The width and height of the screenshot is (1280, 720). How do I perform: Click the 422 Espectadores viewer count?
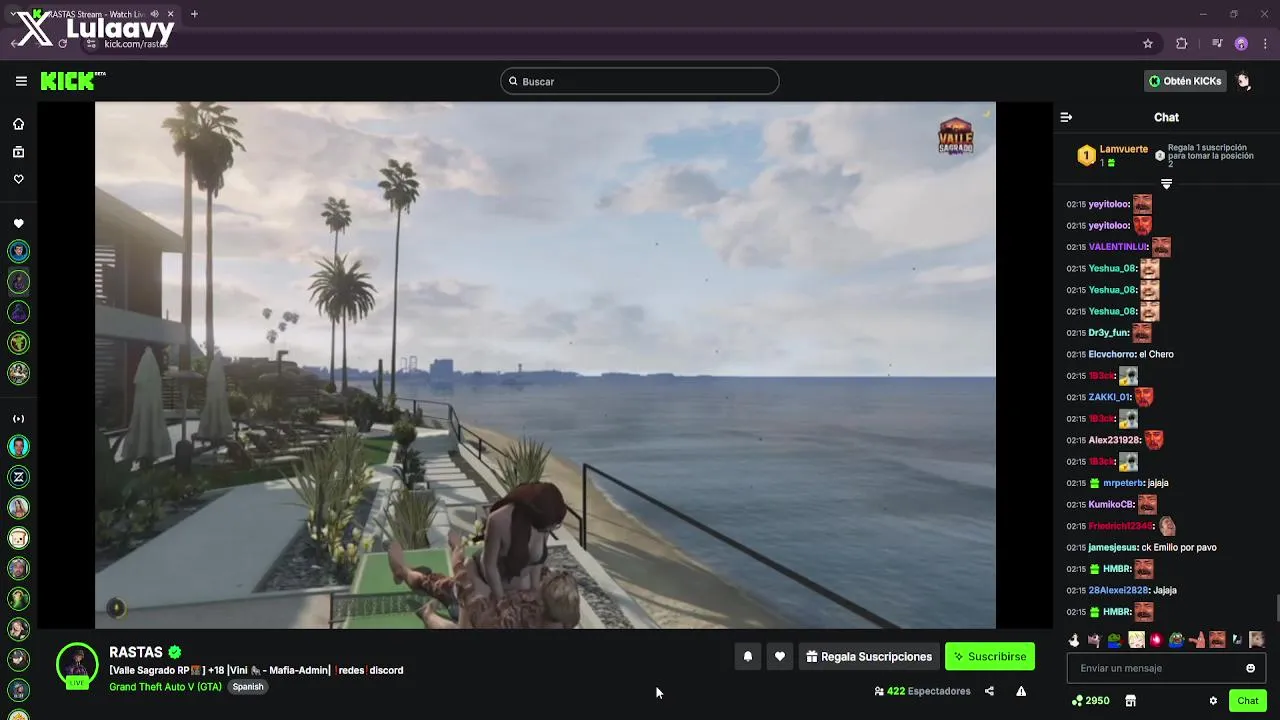(x=922, y=691)
